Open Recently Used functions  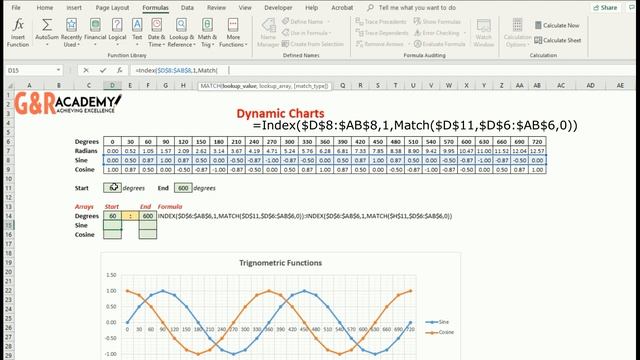tap(71, 33)
